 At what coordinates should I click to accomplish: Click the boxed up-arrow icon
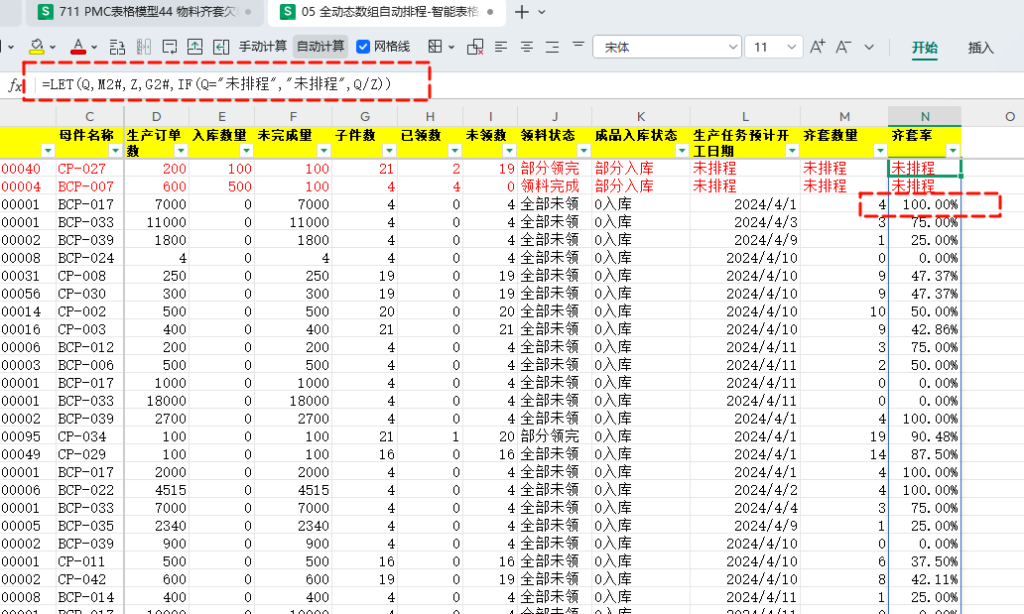tap(195, 46)
